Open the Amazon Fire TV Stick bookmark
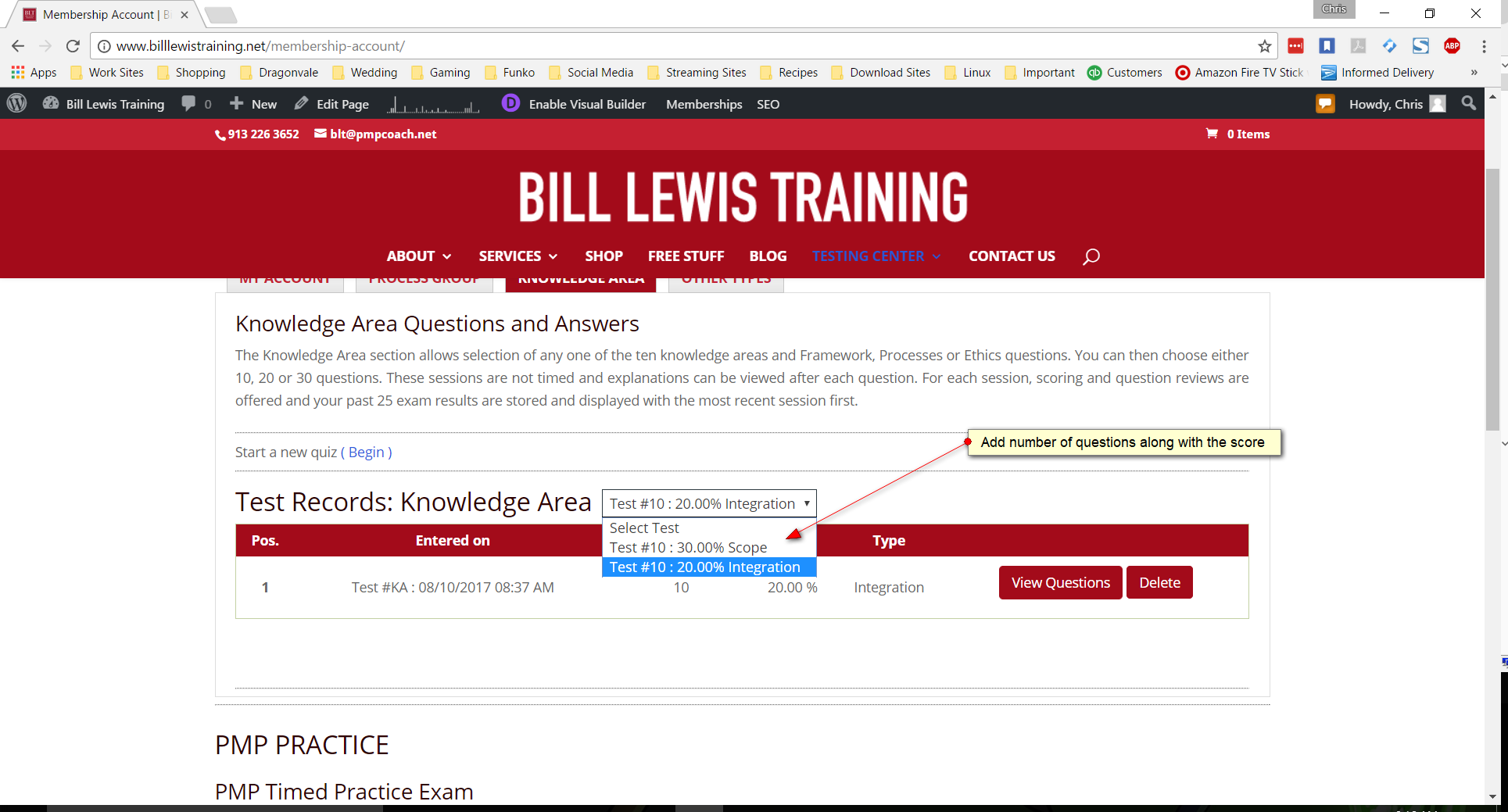The height and width of the screenshot is (812, 1508). click(x=1240, y=73)
